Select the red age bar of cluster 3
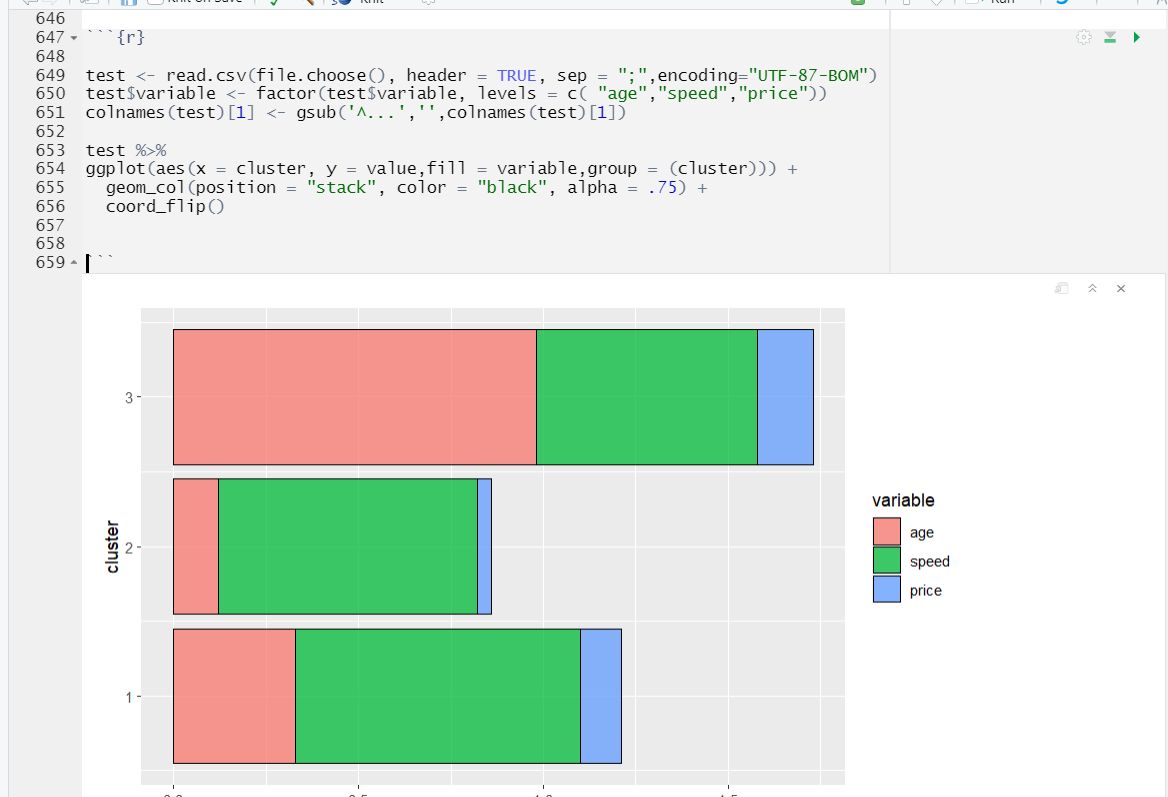The width and height of the screenshot is (1168, 797). 355,397
